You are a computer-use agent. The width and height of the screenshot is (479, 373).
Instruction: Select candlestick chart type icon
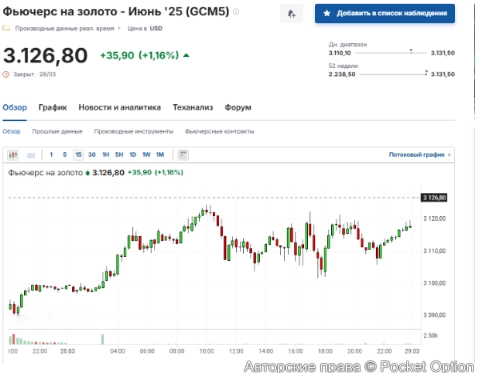13,155
